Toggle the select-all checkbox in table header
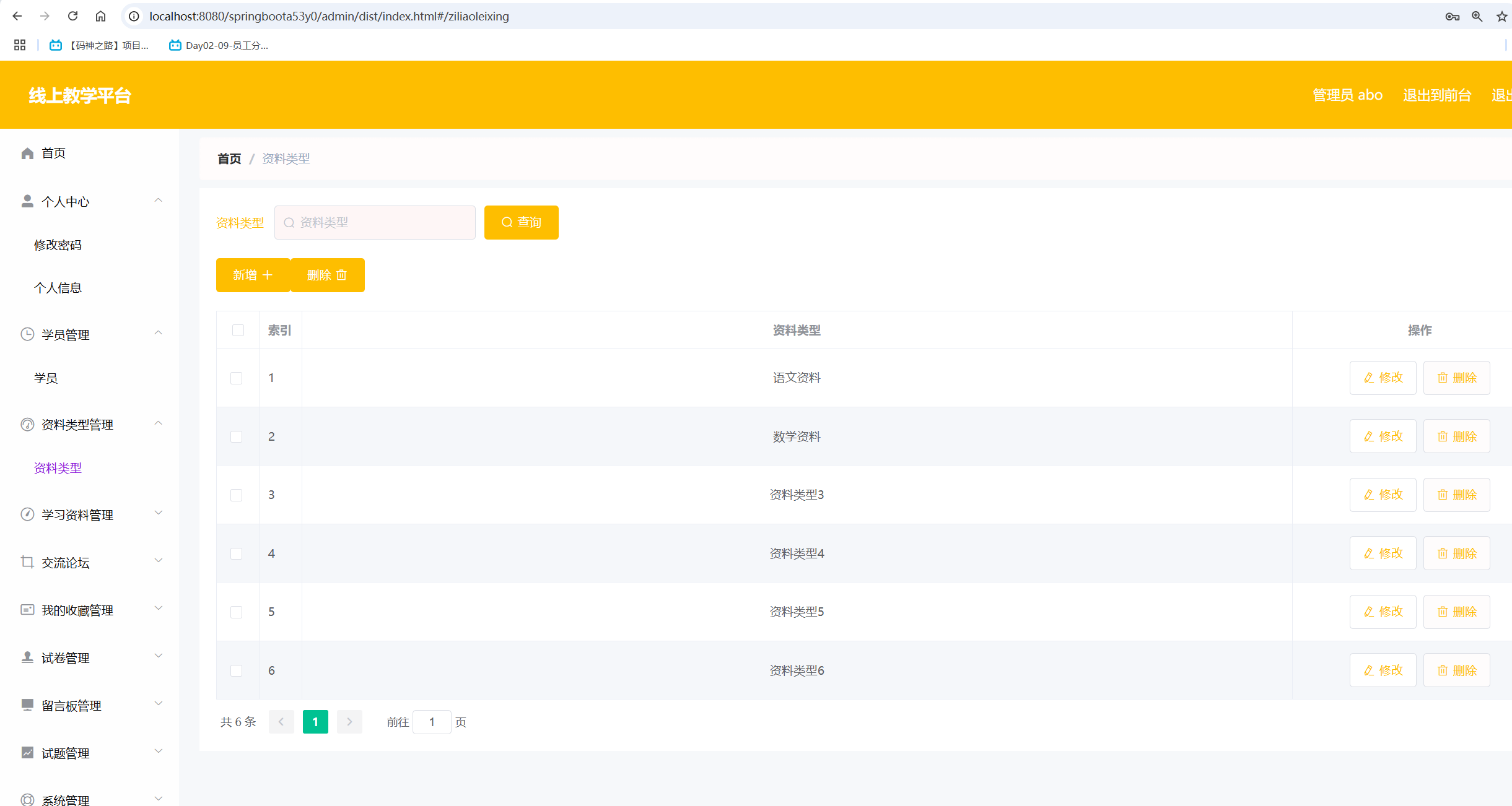The height and width of the screenshot is (806, 1512). coord(238,330)
